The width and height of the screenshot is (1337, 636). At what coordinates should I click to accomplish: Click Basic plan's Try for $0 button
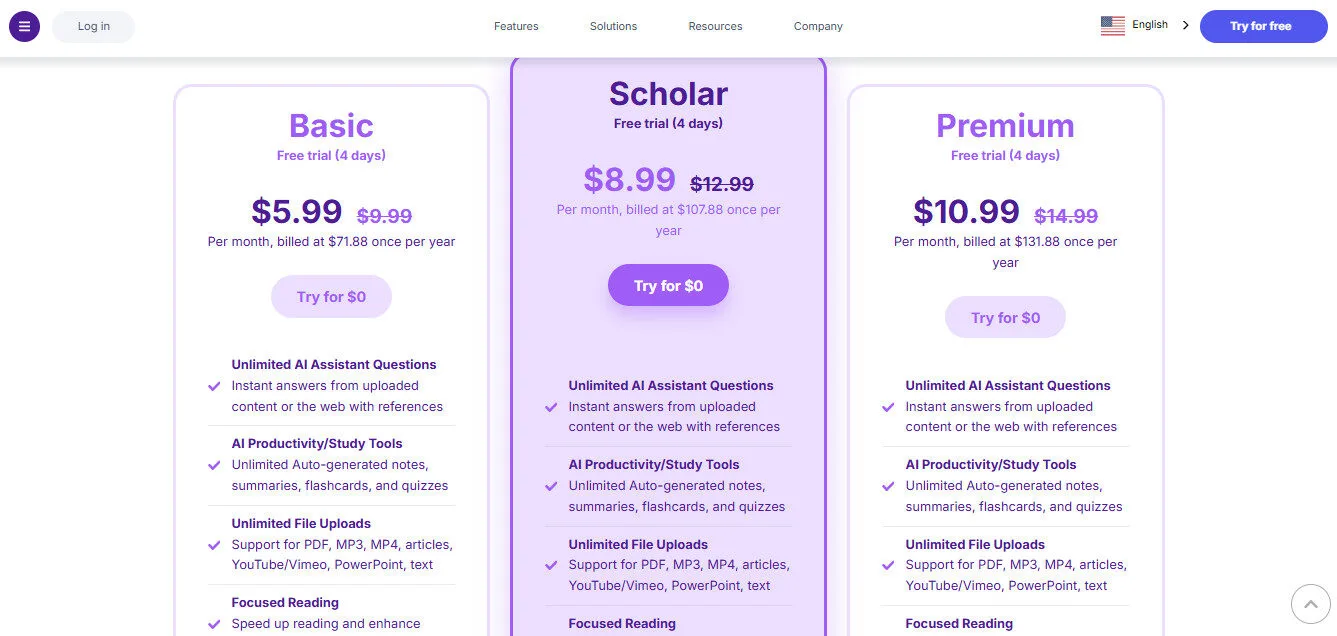tap(331, 296)
